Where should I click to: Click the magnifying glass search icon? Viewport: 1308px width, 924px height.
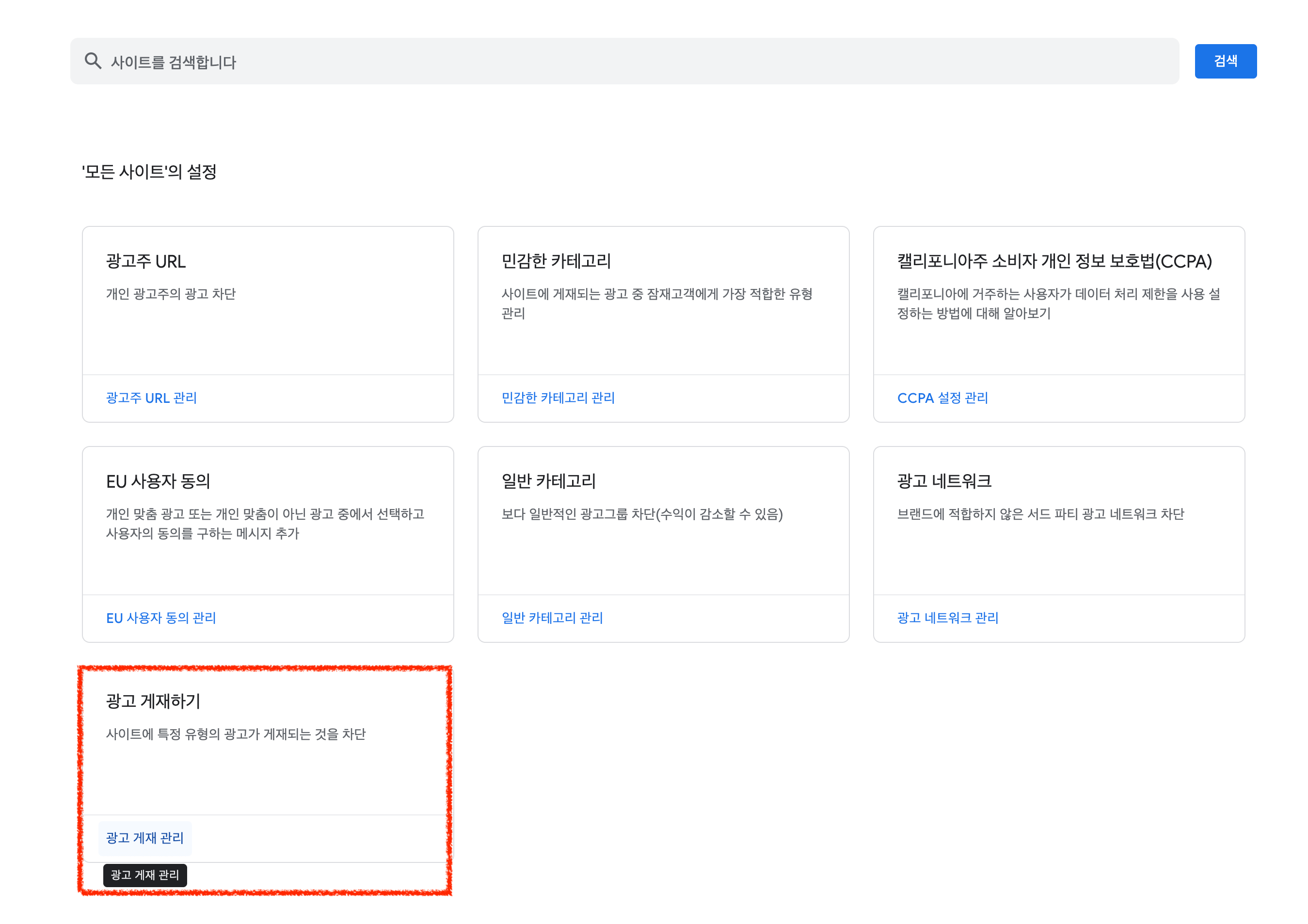(94, 61)
